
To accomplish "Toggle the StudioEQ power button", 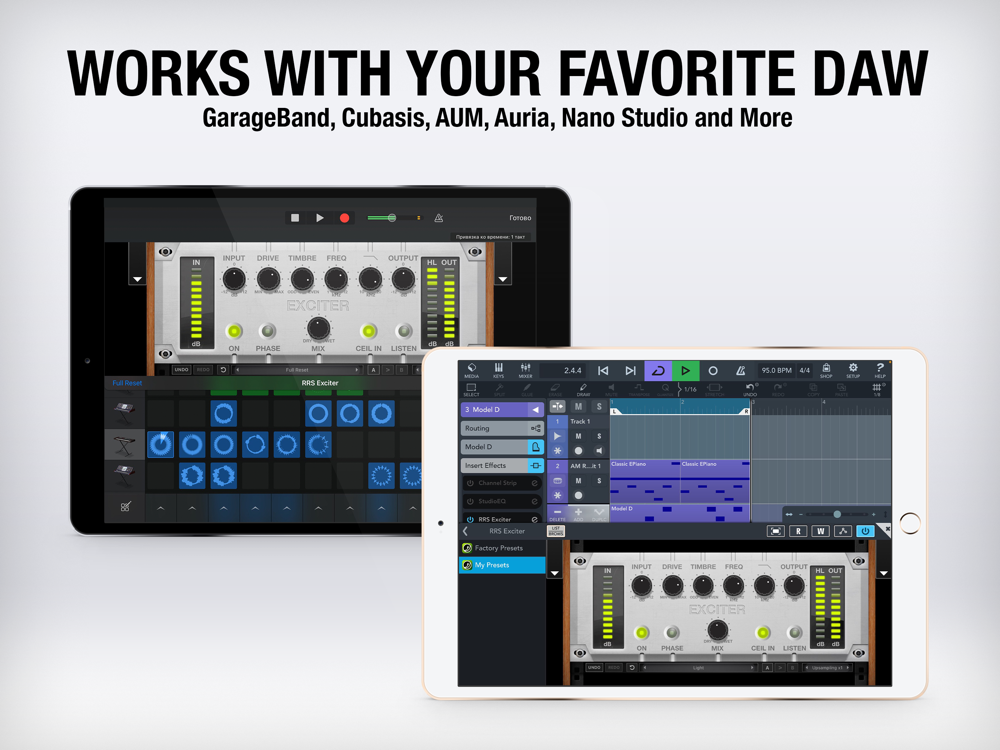I will click(x=470, y=501).
